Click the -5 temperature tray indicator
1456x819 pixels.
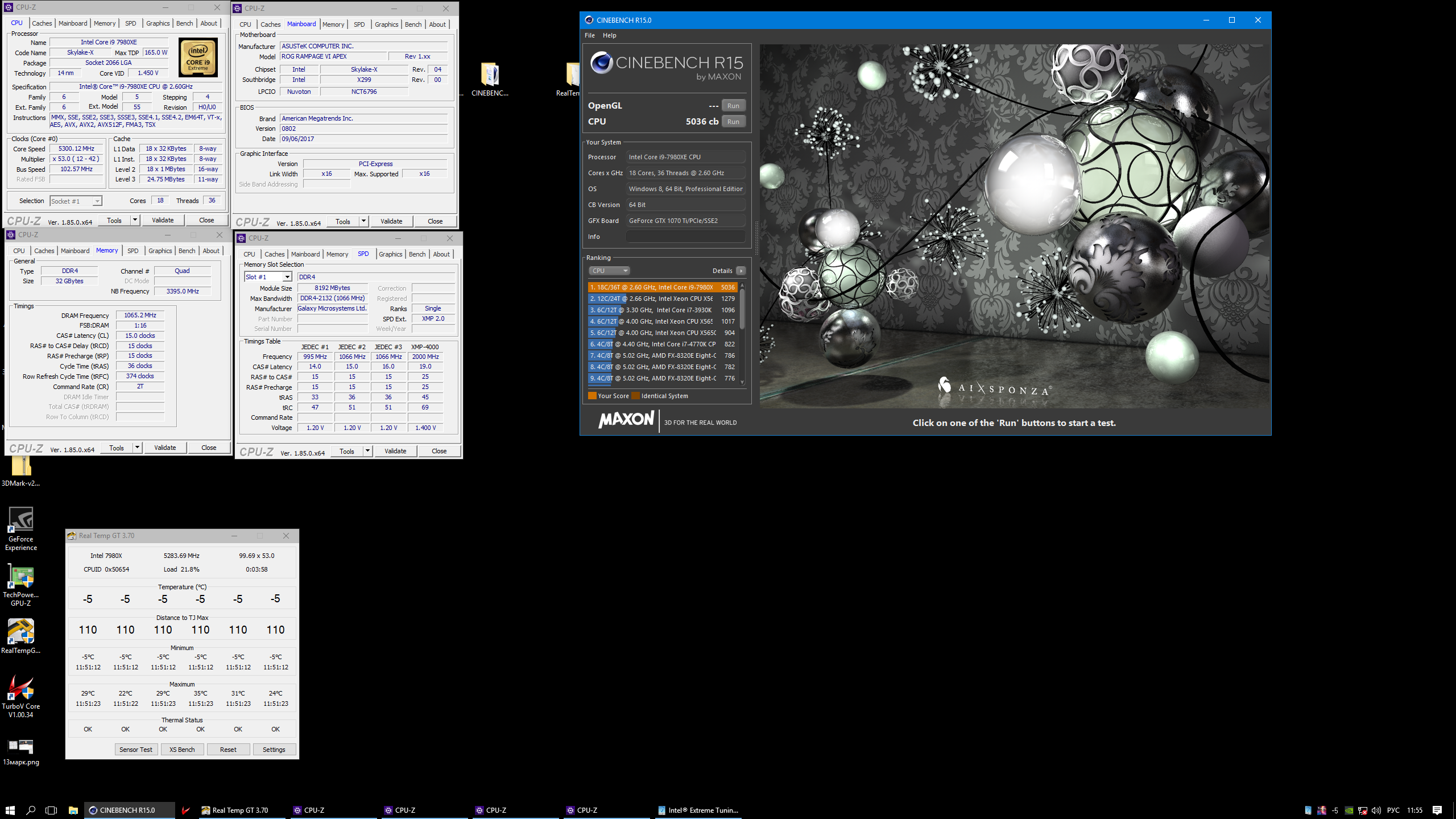point(1335,810)
